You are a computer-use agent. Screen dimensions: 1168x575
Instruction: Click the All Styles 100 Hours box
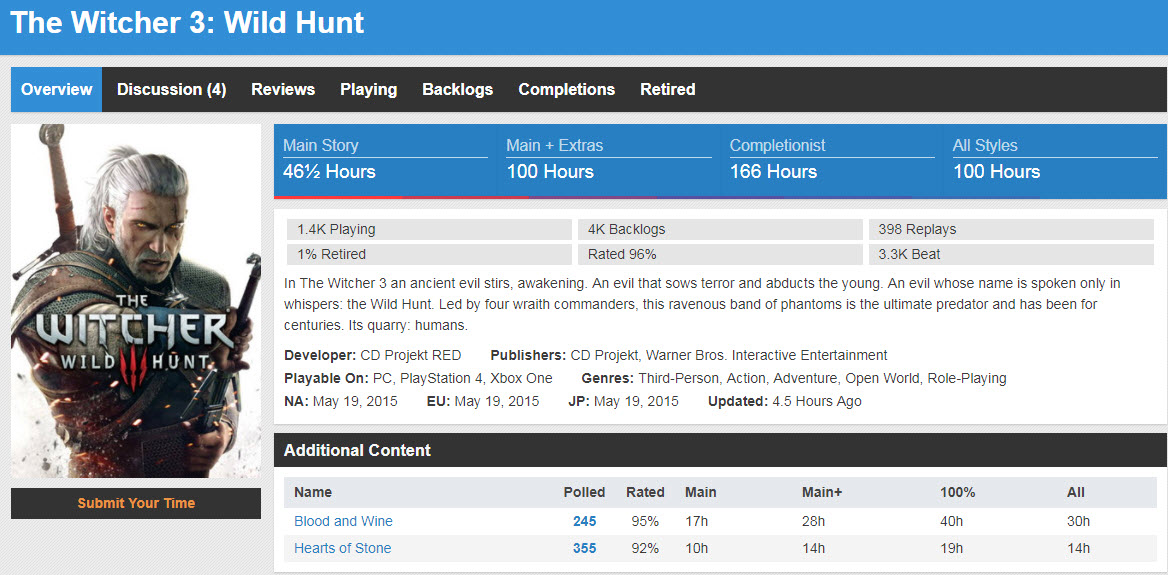1055,160
